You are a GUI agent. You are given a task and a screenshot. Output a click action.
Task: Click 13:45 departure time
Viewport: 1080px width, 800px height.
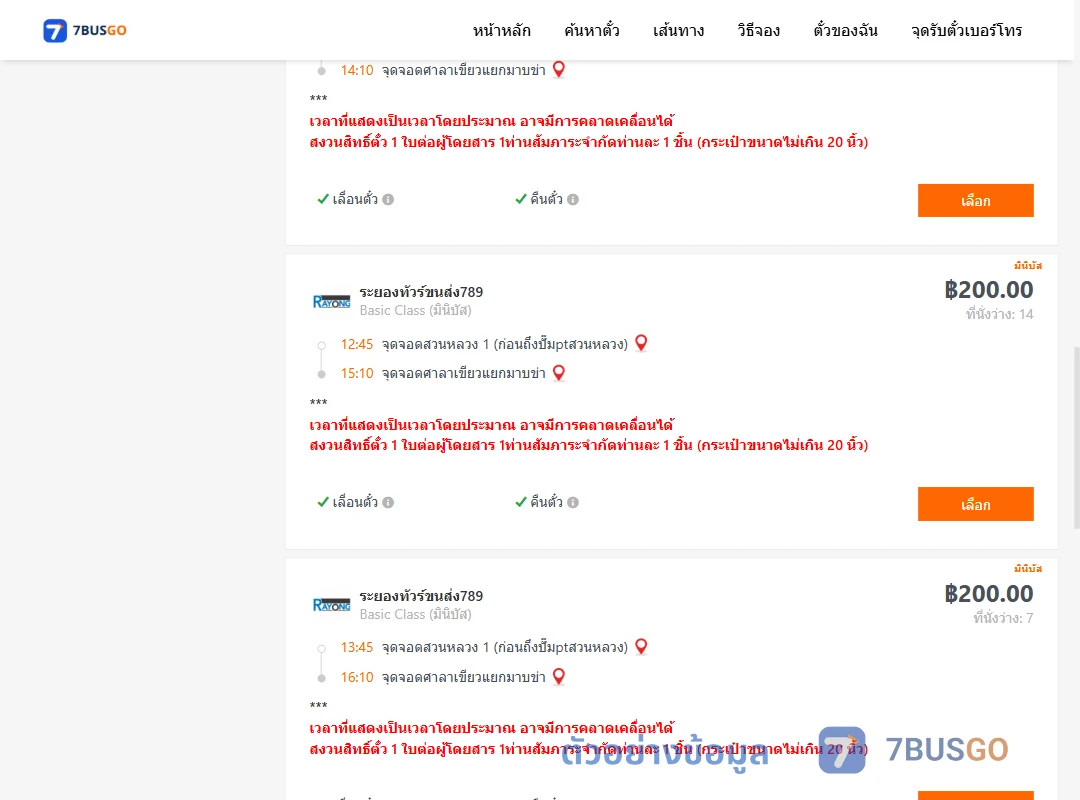(357, 648)
